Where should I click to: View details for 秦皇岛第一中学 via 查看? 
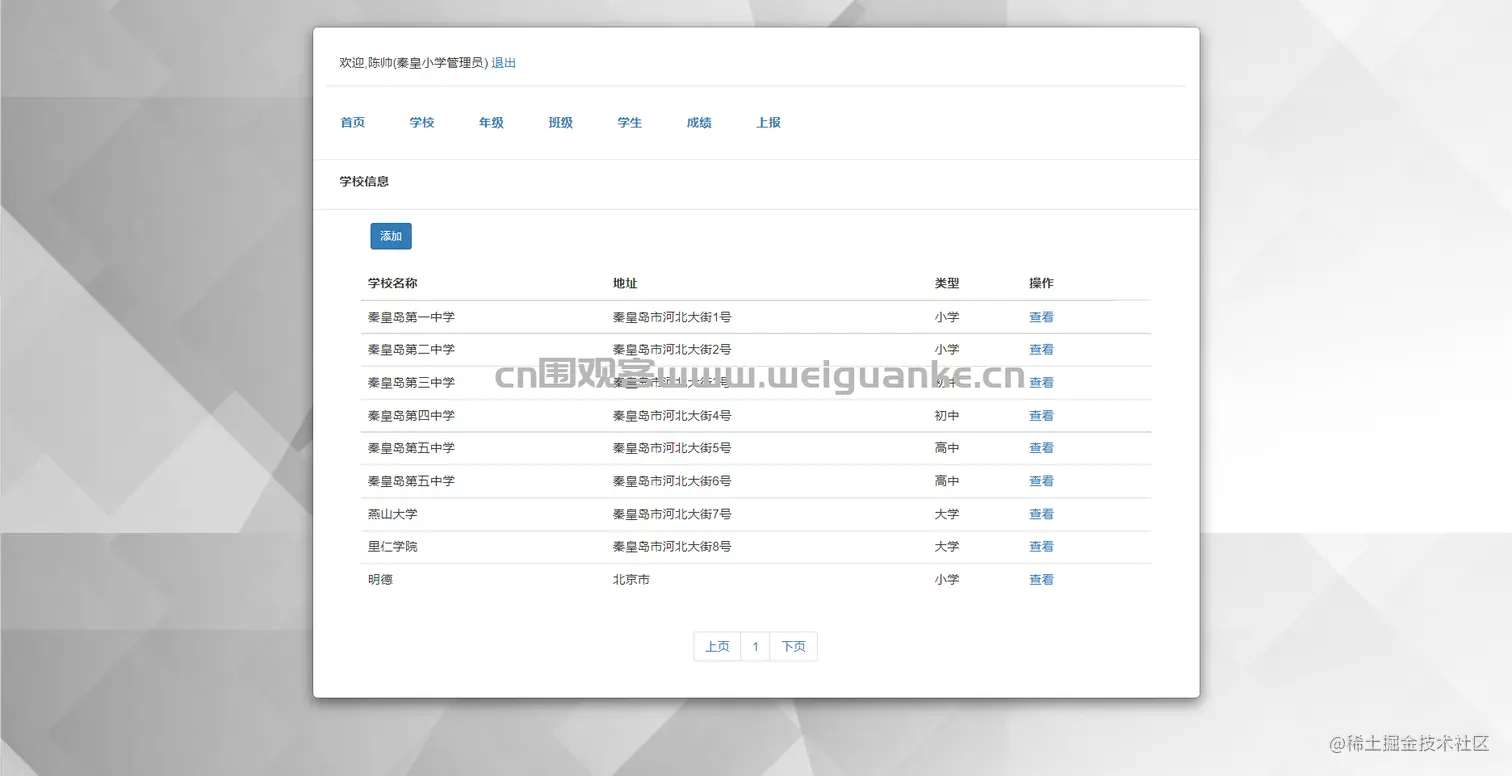click(1041, 317)
